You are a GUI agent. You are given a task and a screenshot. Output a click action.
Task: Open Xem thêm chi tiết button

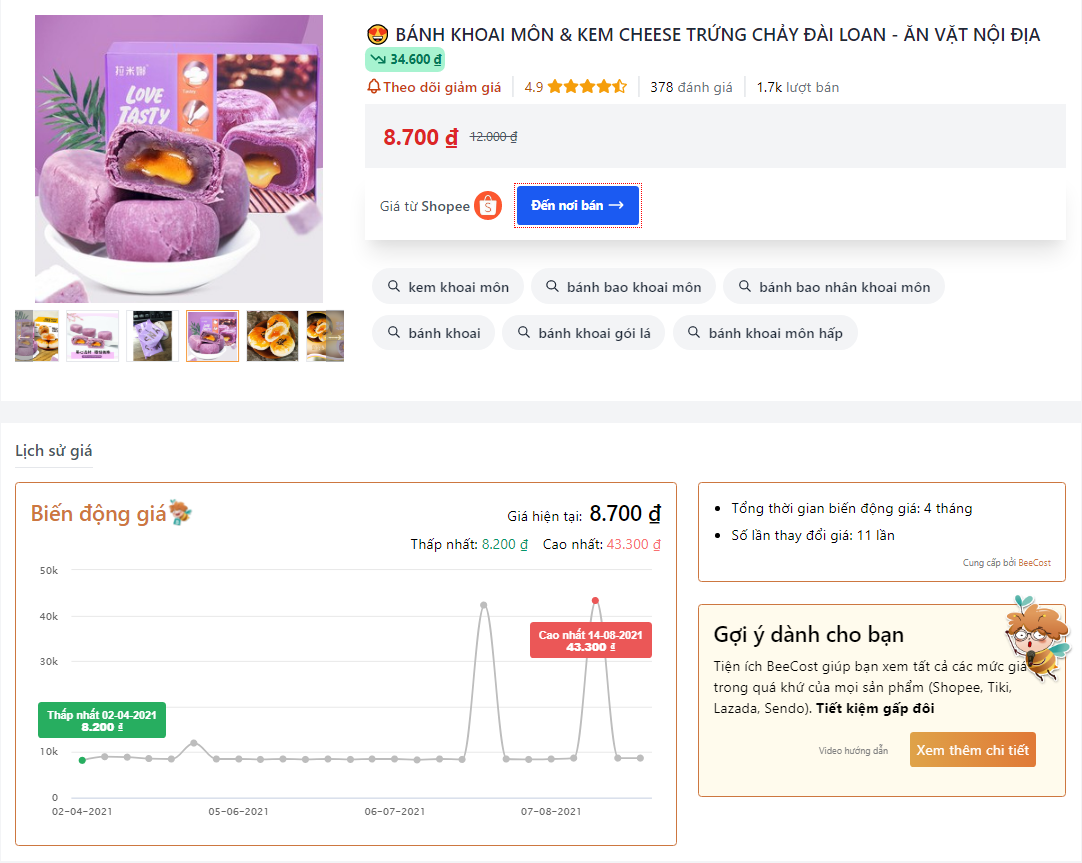(x=972, y=750)
